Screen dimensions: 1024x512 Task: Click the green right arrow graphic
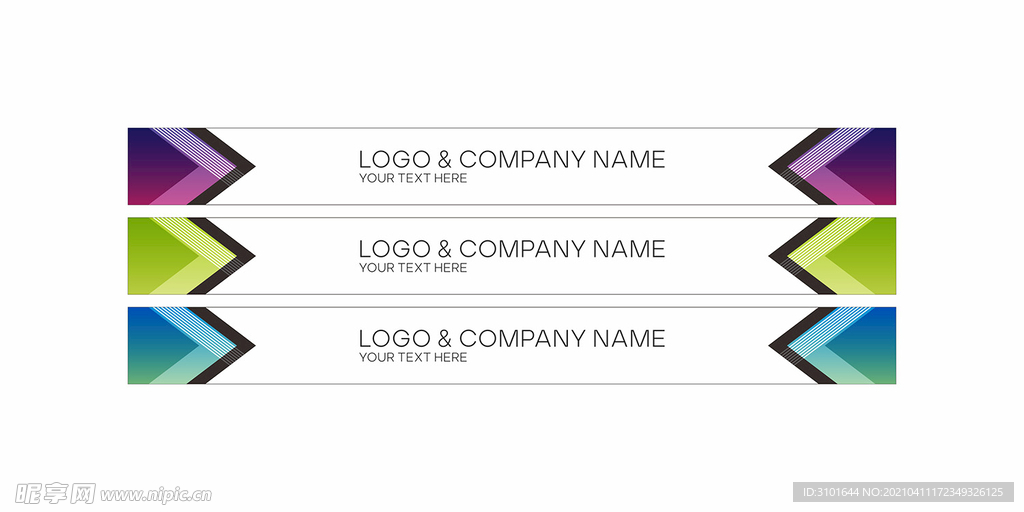pyautogui.click(x=832, y=256)
